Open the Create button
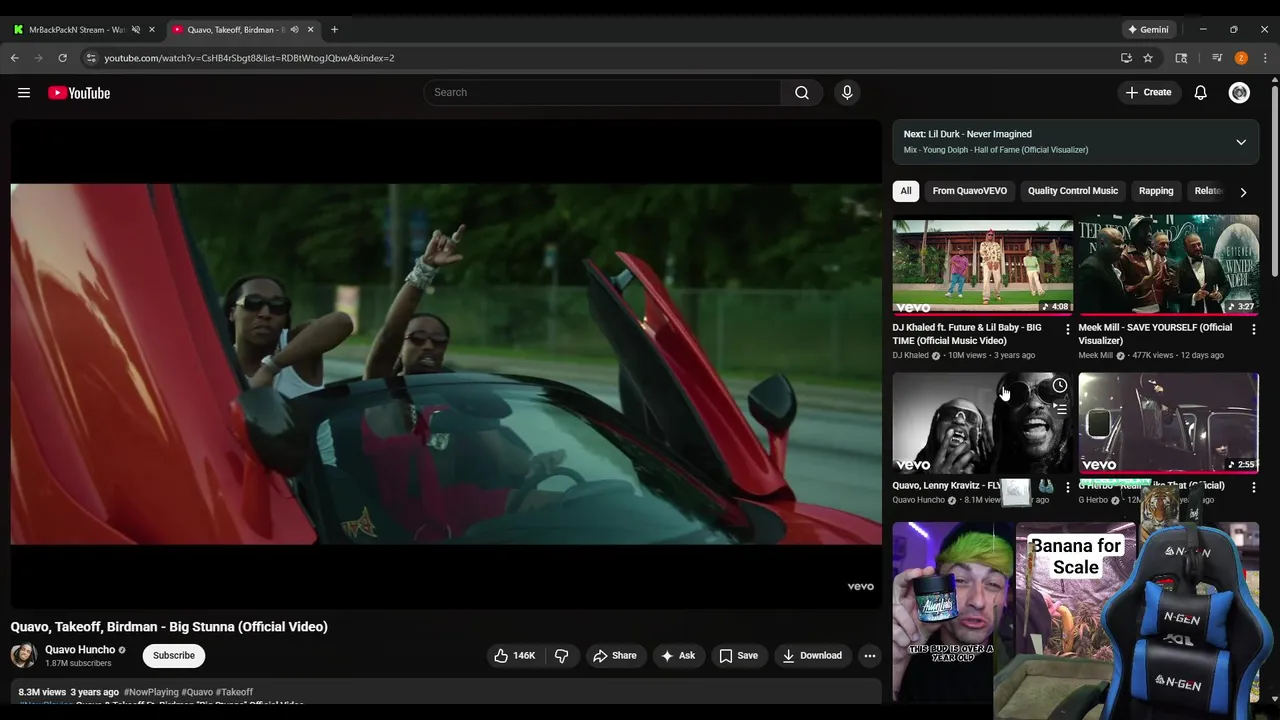 click(x=1148, y=93)
